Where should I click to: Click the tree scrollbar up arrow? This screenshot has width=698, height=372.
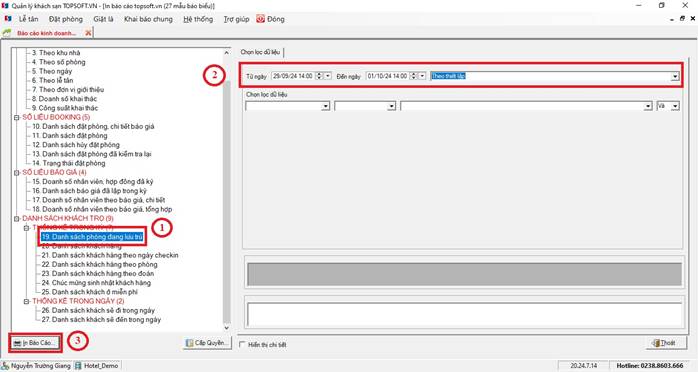[227, 53]
